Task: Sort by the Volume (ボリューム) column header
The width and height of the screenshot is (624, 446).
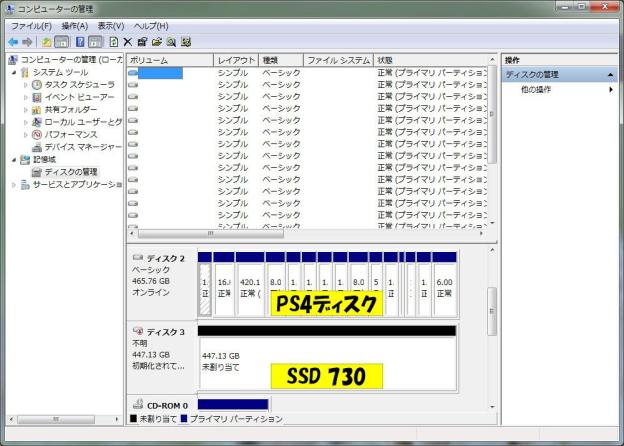Action: [x=168, y=60]
